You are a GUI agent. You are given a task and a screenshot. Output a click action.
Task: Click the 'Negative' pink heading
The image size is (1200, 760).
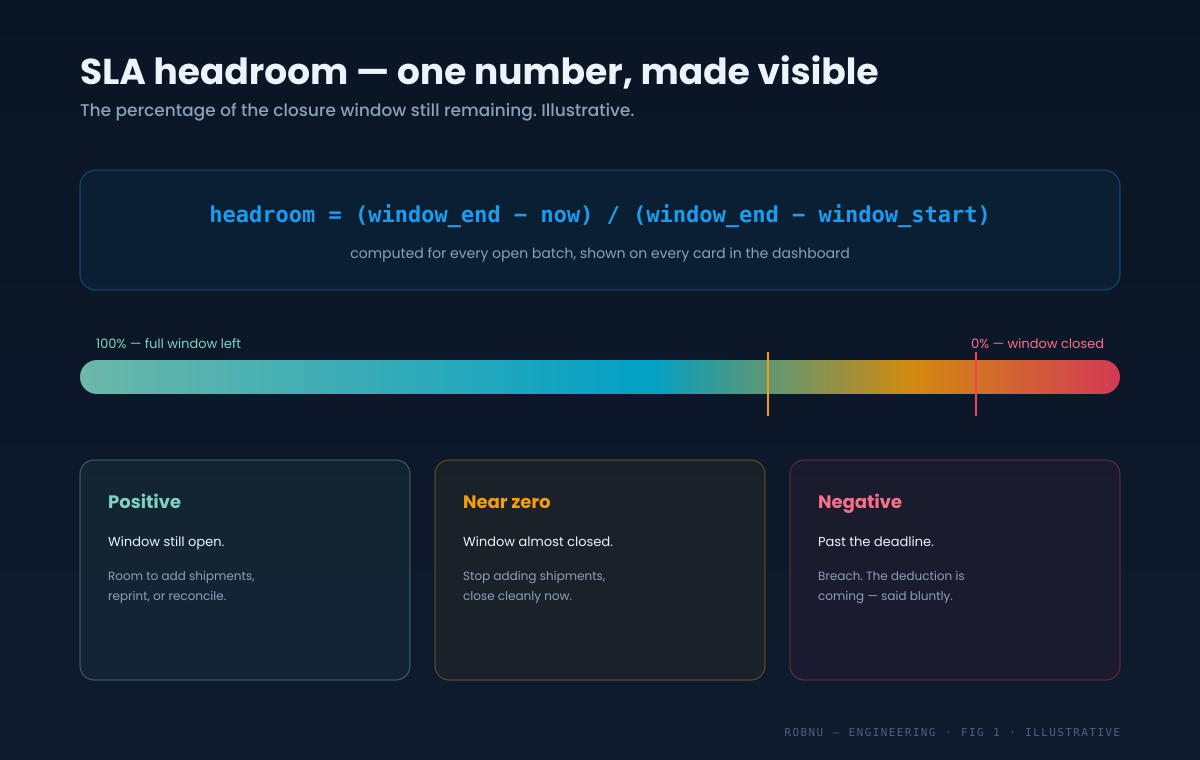[x=860, y=502]
